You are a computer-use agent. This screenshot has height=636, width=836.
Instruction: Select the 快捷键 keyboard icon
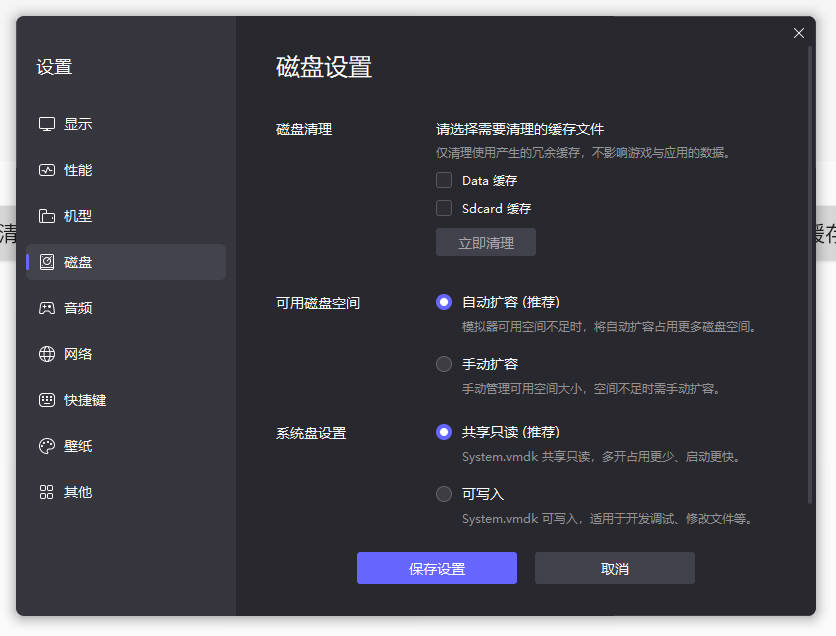coord(46,399)
